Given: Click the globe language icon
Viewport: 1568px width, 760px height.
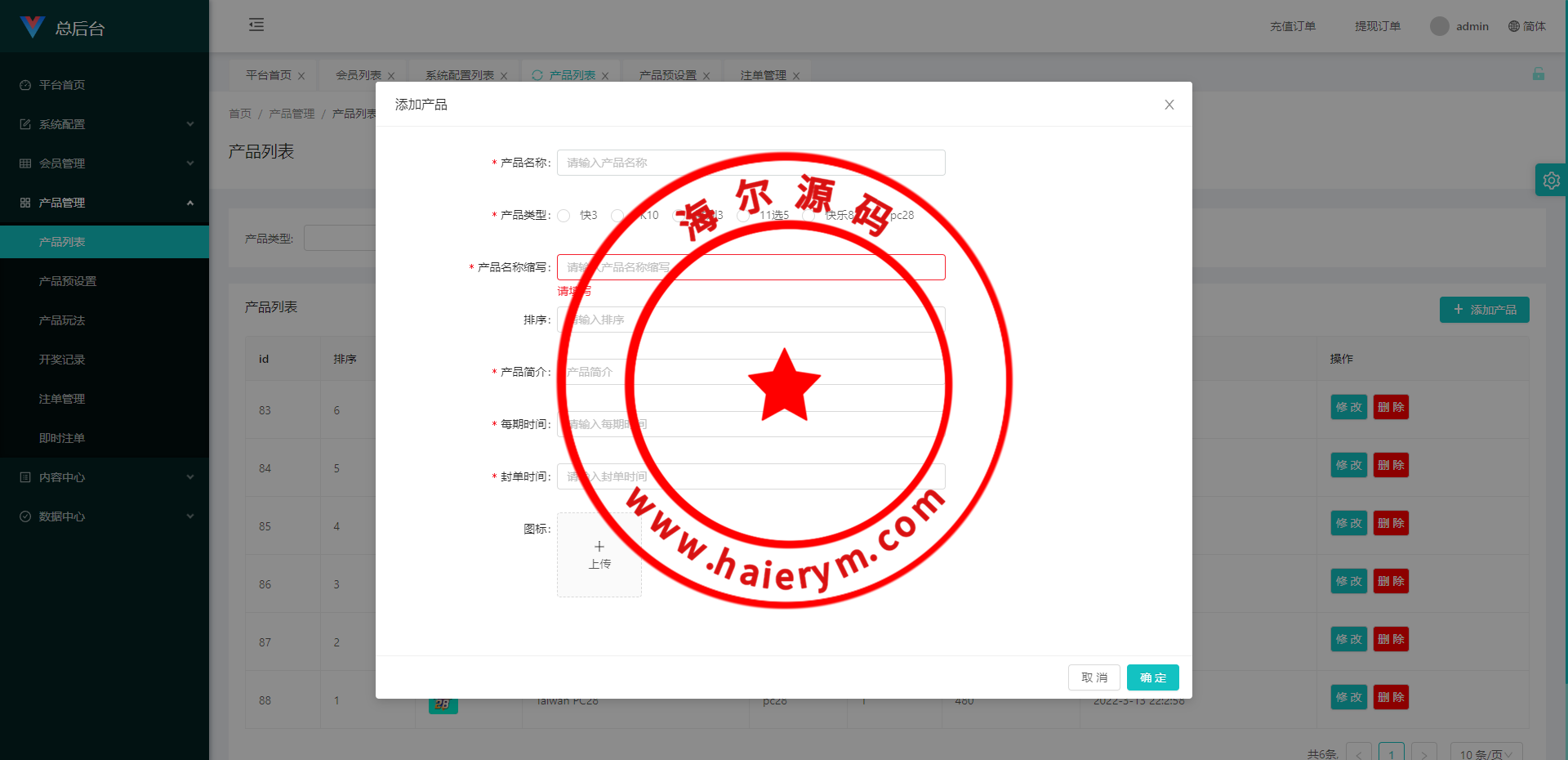Looking at the screenshot, I should tap(1513, 26).
